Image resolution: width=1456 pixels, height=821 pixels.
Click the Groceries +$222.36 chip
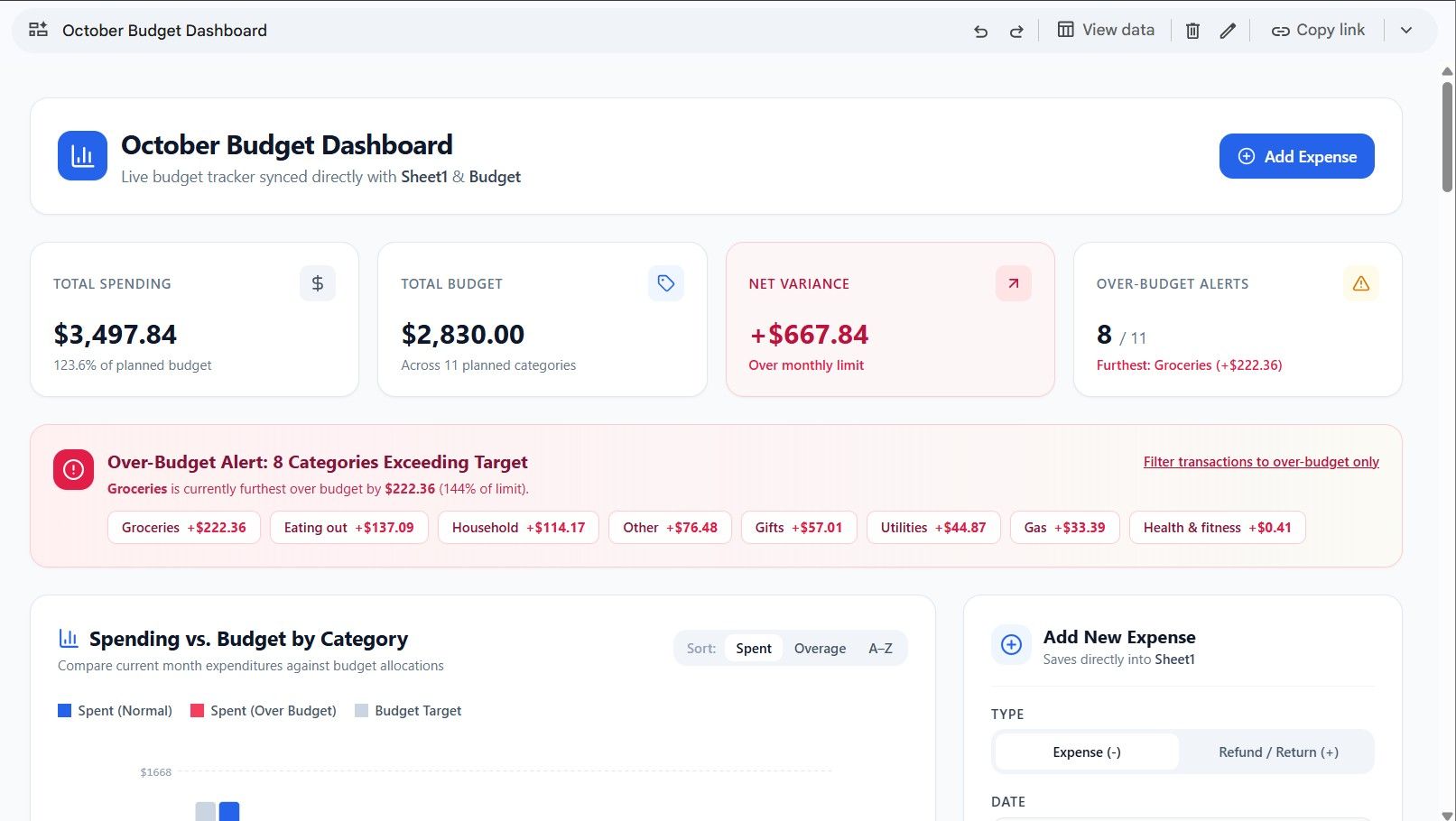click(184, 528)
